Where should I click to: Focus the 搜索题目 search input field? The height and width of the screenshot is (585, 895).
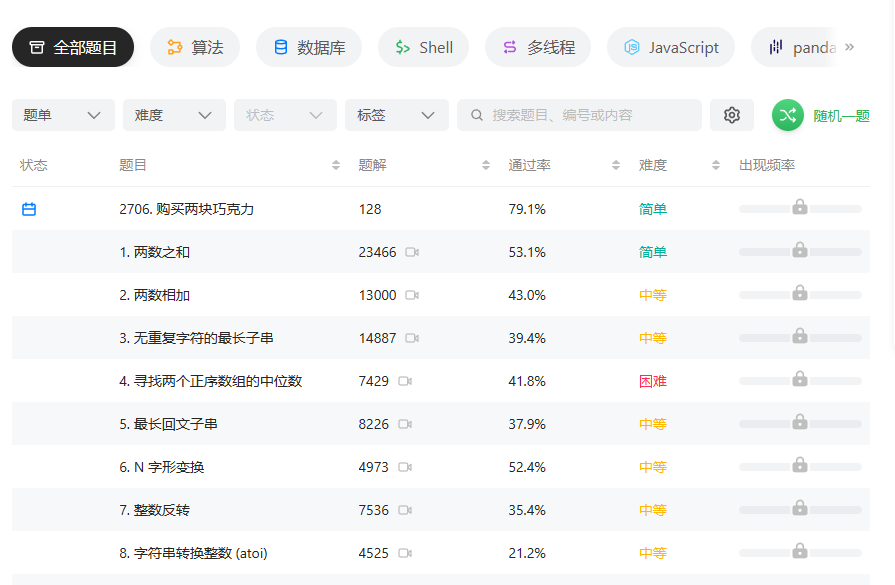click(590, 115)
